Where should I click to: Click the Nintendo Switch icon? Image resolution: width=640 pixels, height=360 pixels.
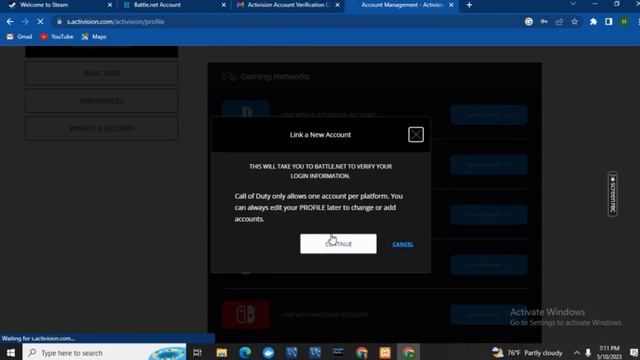click(x=246, y=315)
